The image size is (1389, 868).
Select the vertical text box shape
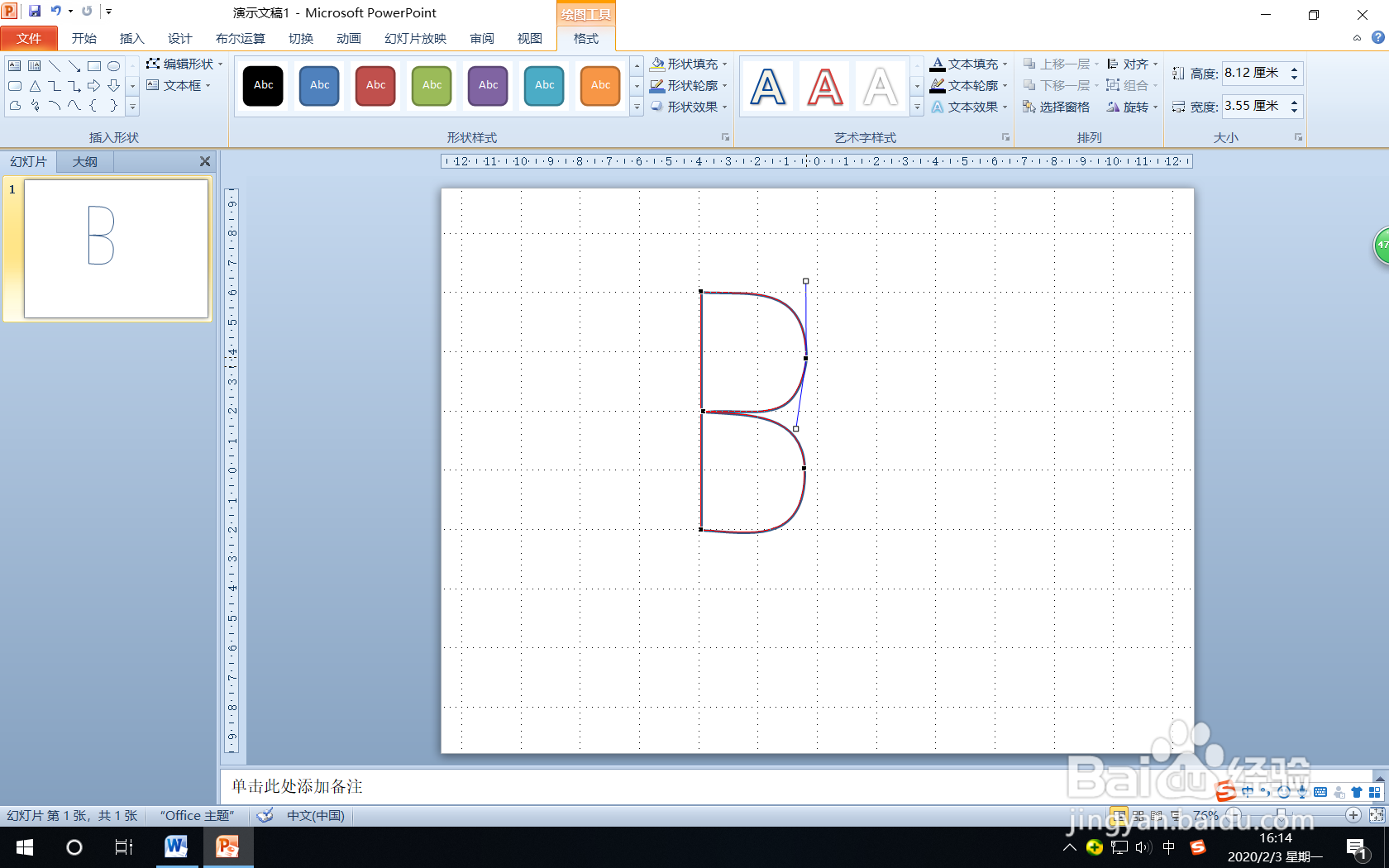coord(35,65)
